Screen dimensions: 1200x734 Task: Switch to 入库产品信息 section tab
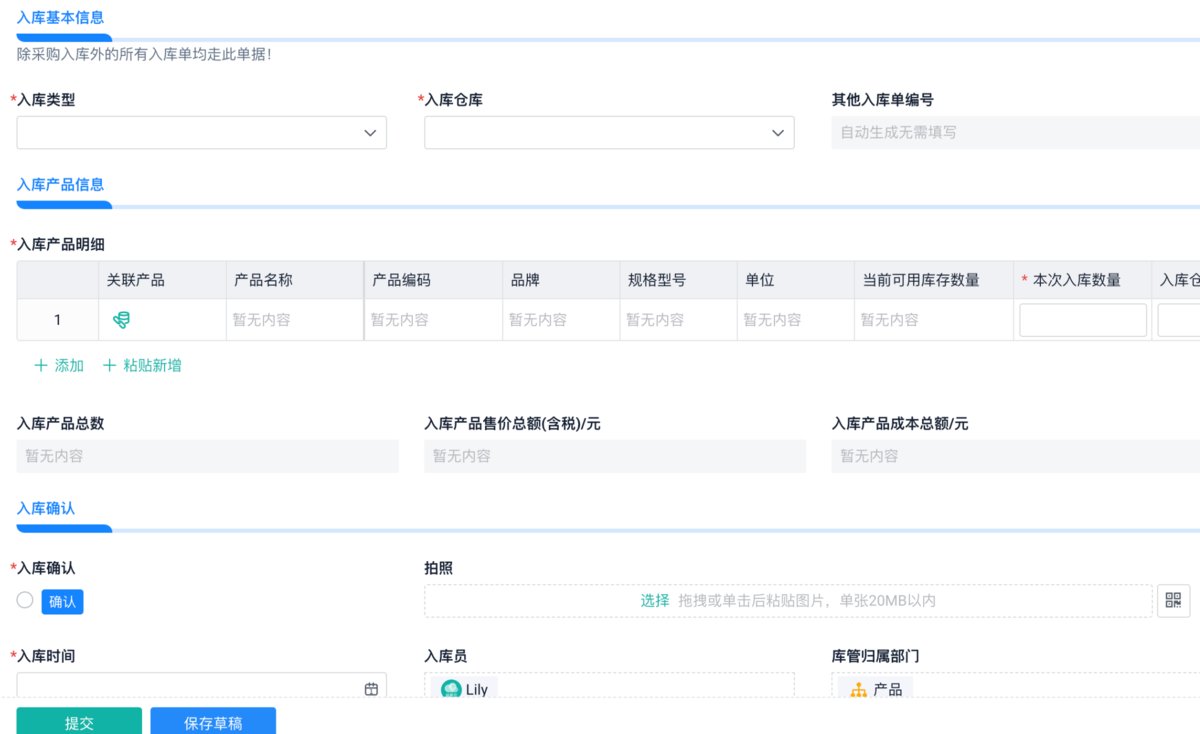[60, 184]
